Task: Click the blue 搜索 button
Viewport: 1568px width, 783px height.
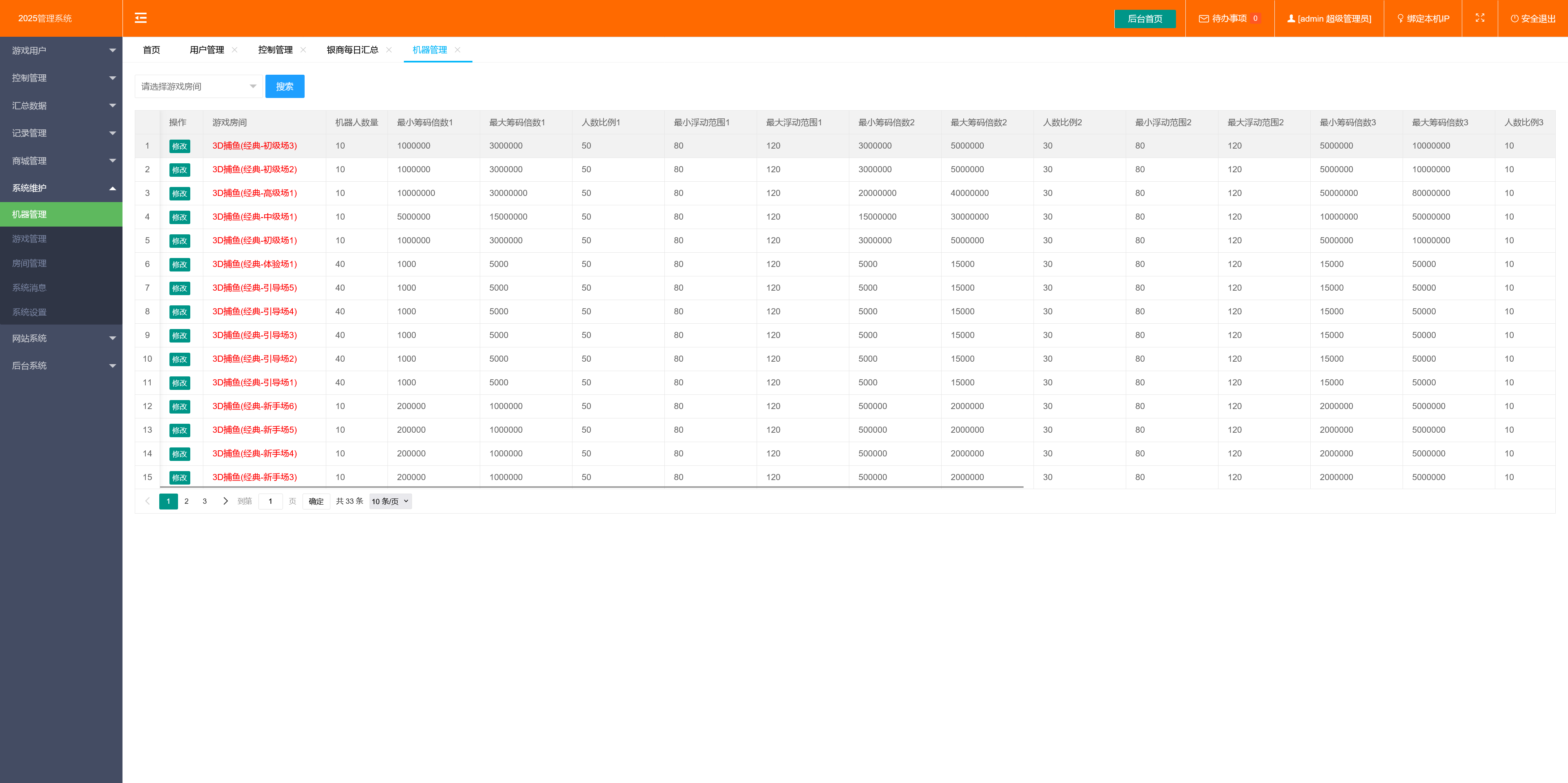Action: click(x=284, y=87)
